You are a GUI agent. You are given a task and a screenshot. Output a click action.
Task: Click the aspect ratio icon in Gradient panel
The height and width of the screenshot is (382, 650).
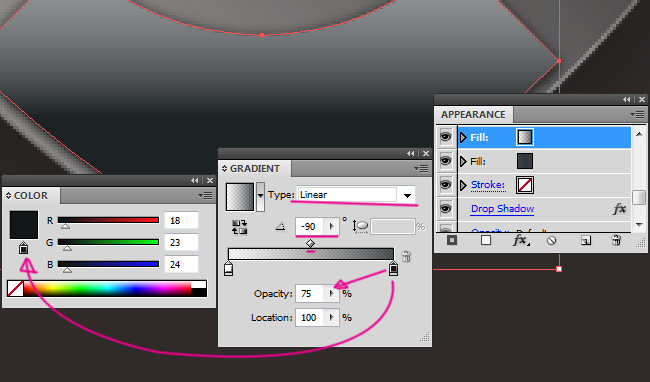pos(360,226)
